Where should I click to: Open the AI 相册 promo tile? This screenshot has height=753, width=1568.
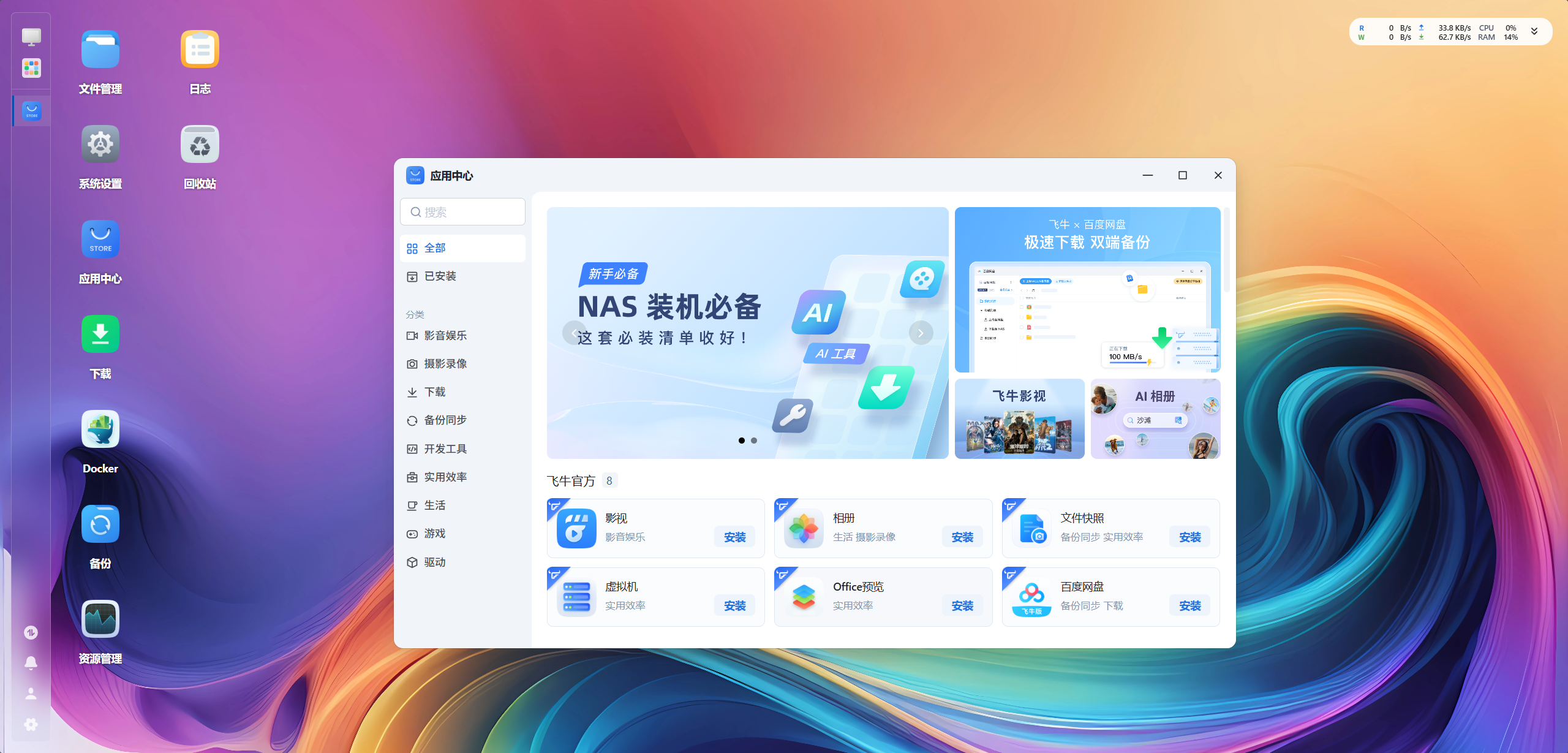[1155, 418]
